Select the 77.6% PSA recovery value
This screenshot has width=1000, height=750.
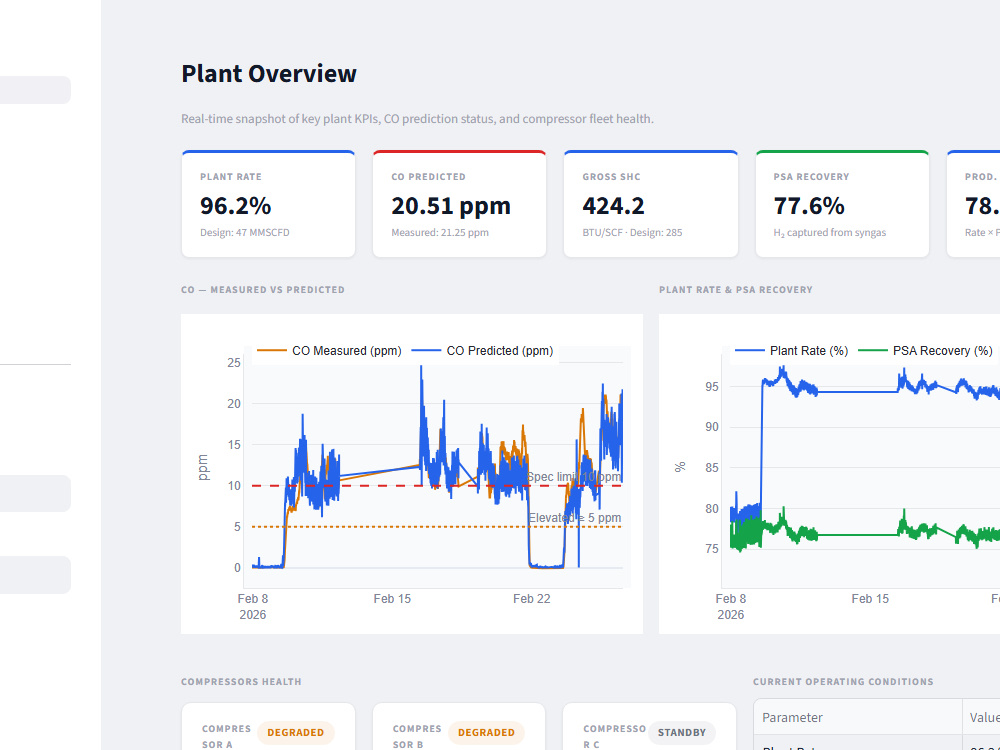pos(809,205)
